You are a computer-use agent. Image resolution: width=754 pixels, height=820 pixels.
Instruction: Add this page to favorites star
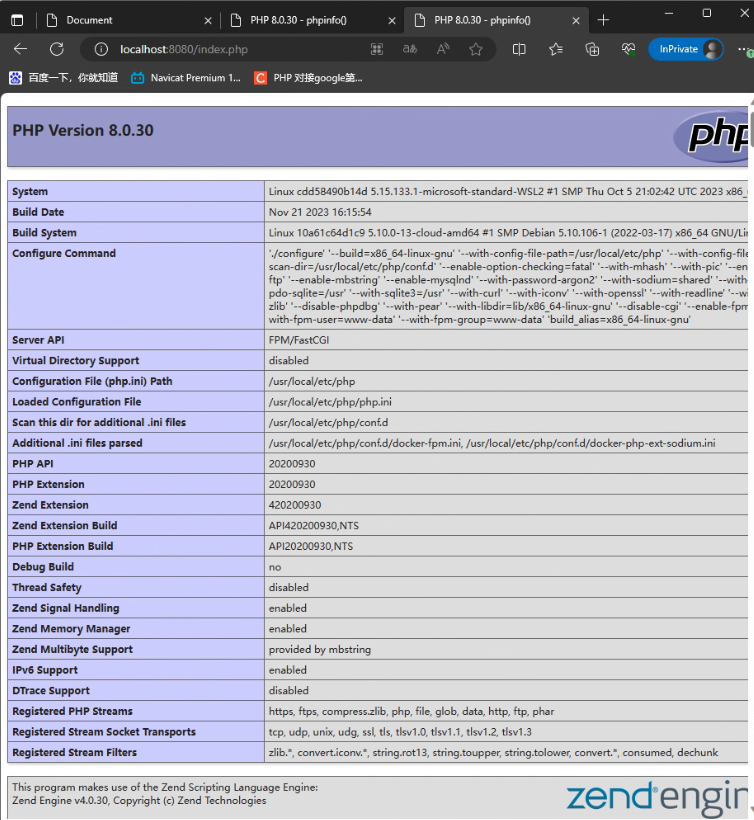tap(476, 49)
